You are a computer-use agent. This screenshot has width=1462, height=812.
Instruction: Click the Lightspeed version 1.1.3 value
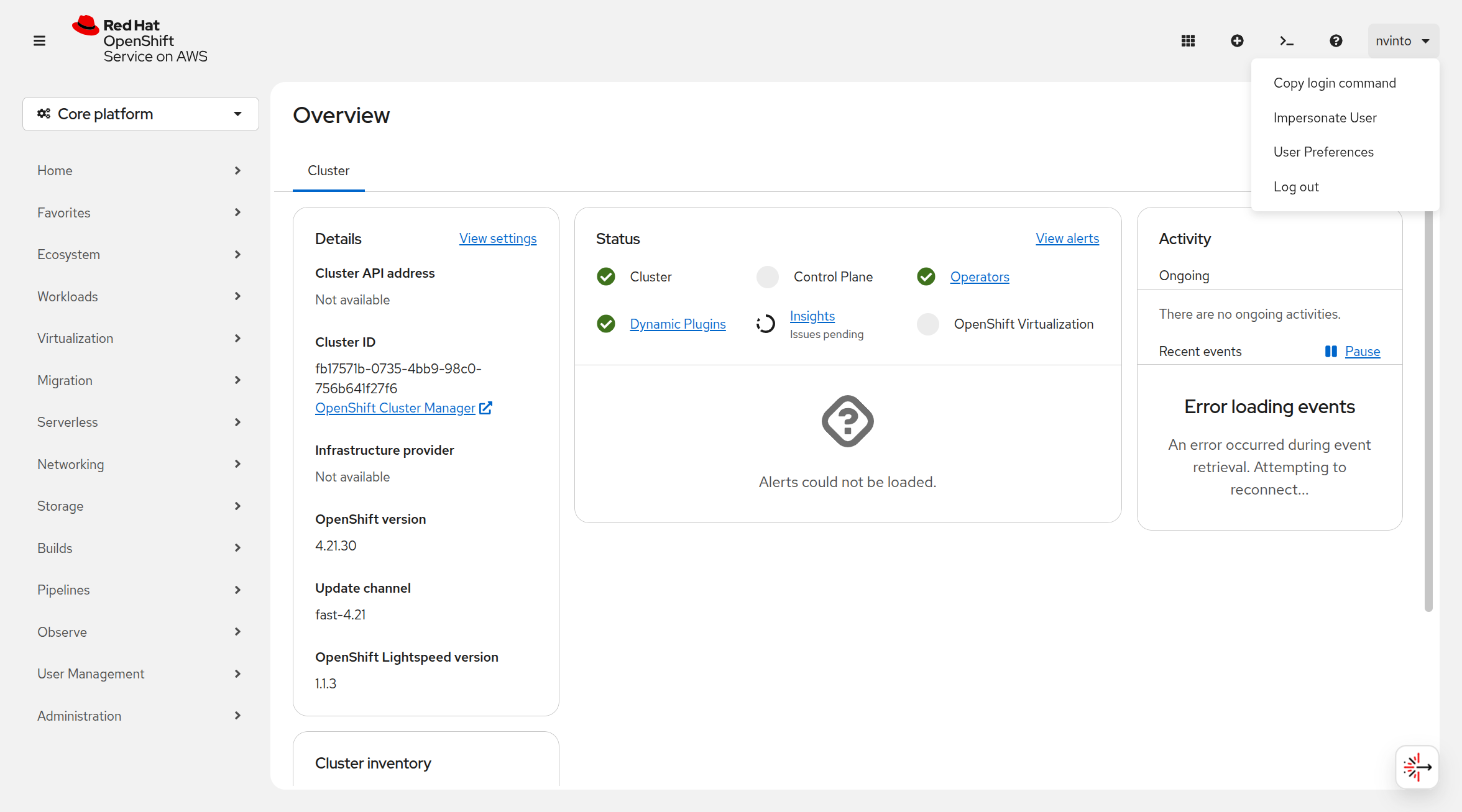click(326, 684)
